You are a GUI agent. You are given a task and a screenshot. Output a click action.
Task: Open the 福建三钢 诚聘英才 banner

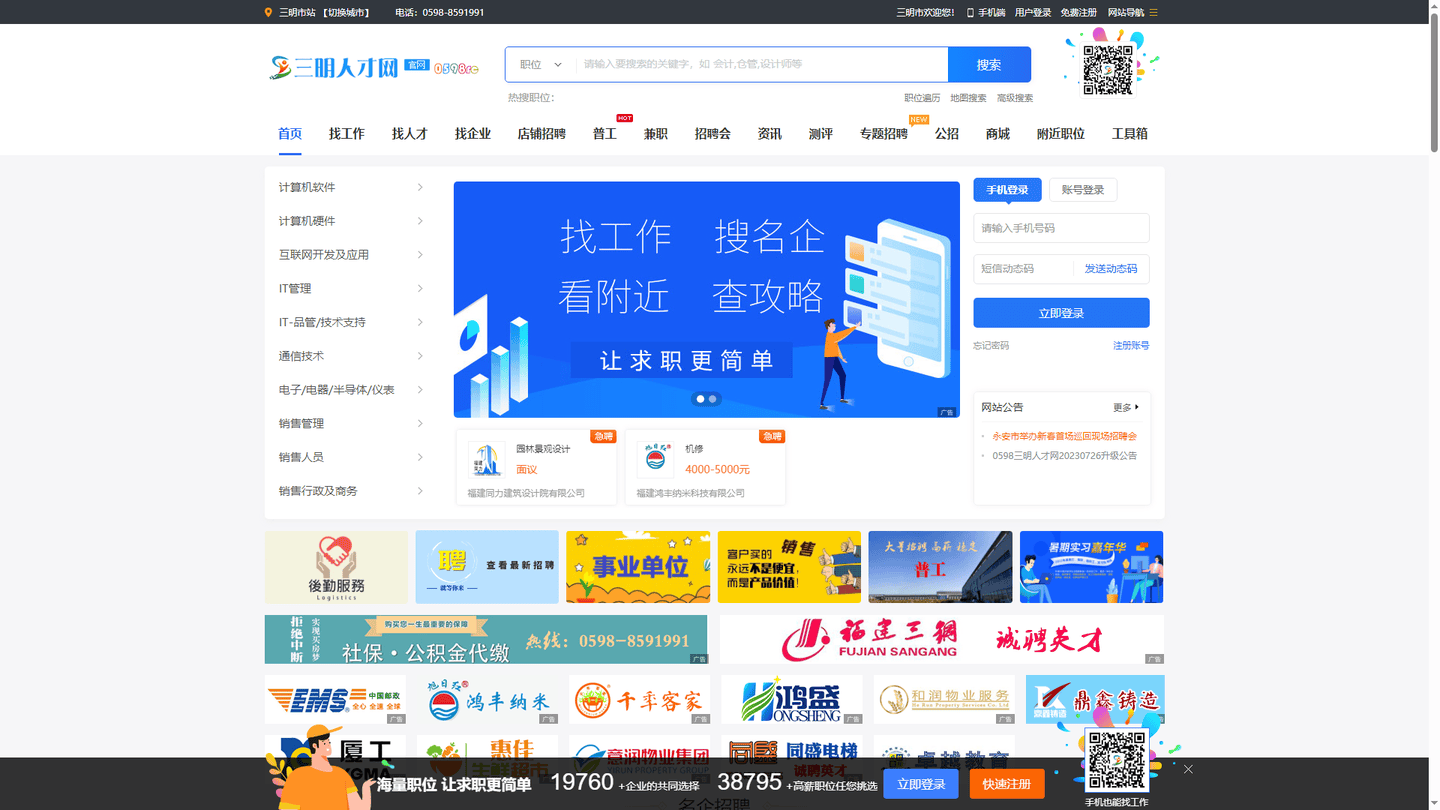[941, 639]
